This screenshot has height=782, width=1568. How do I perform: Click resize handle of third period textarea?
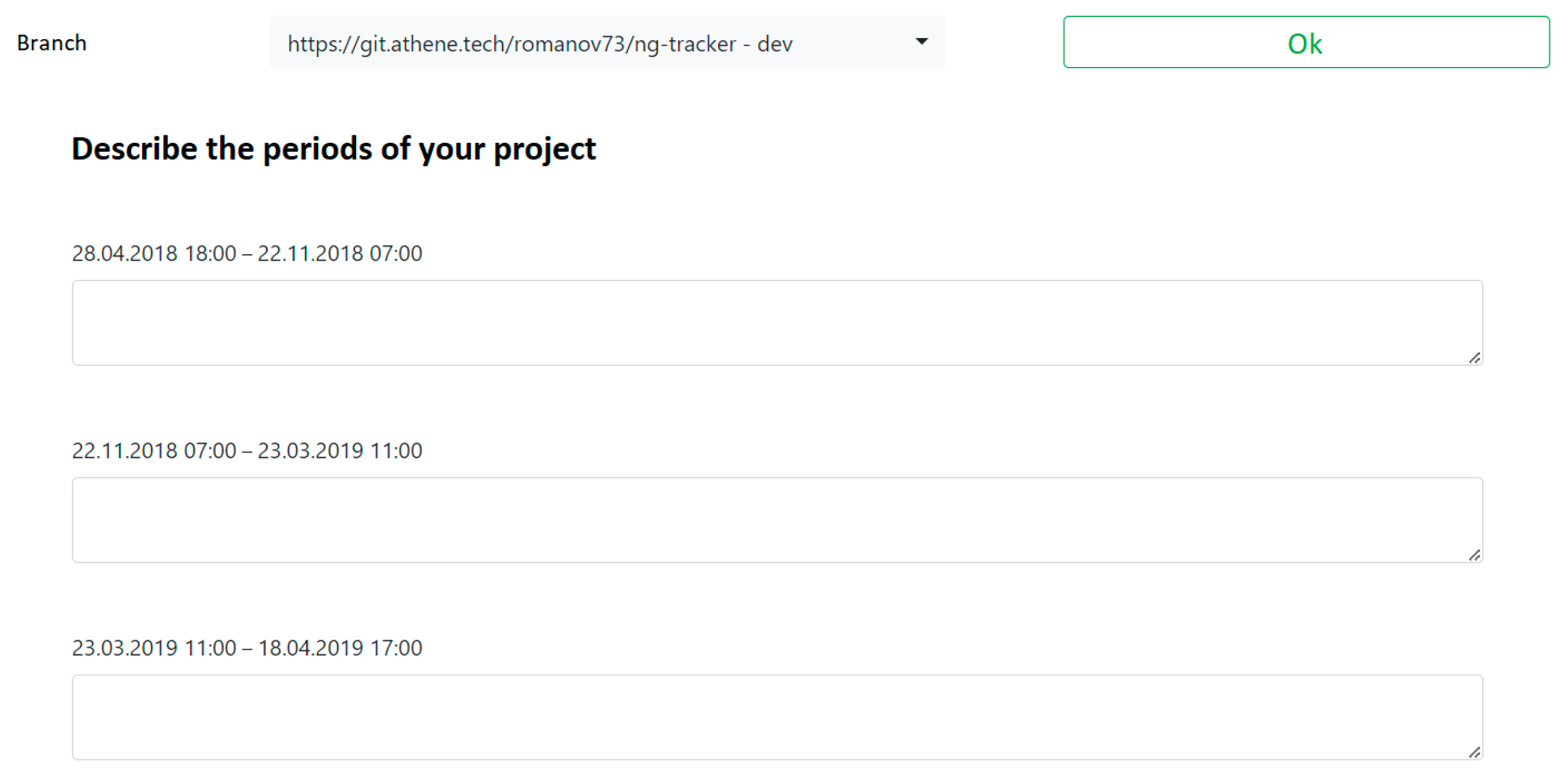click(1474, 753)
